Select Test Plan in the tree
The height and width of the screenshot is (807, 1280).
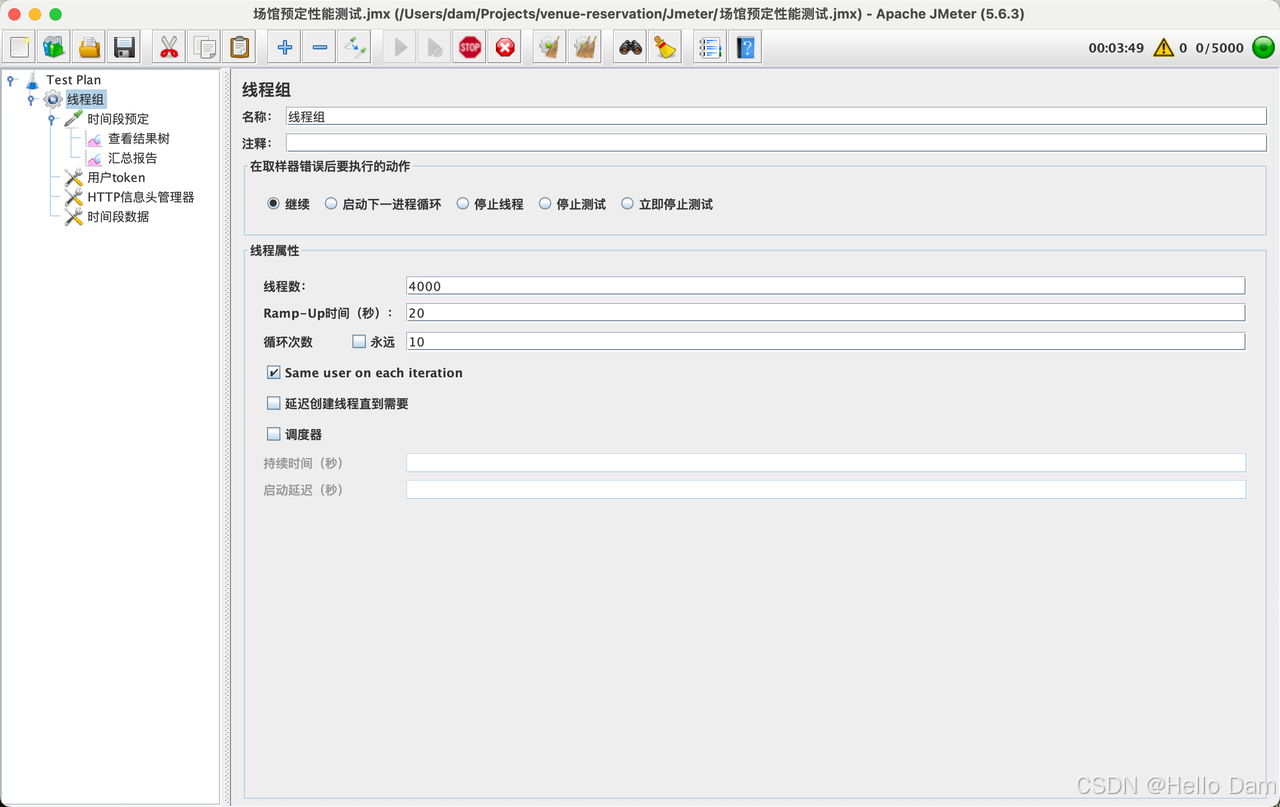point(73,80)
